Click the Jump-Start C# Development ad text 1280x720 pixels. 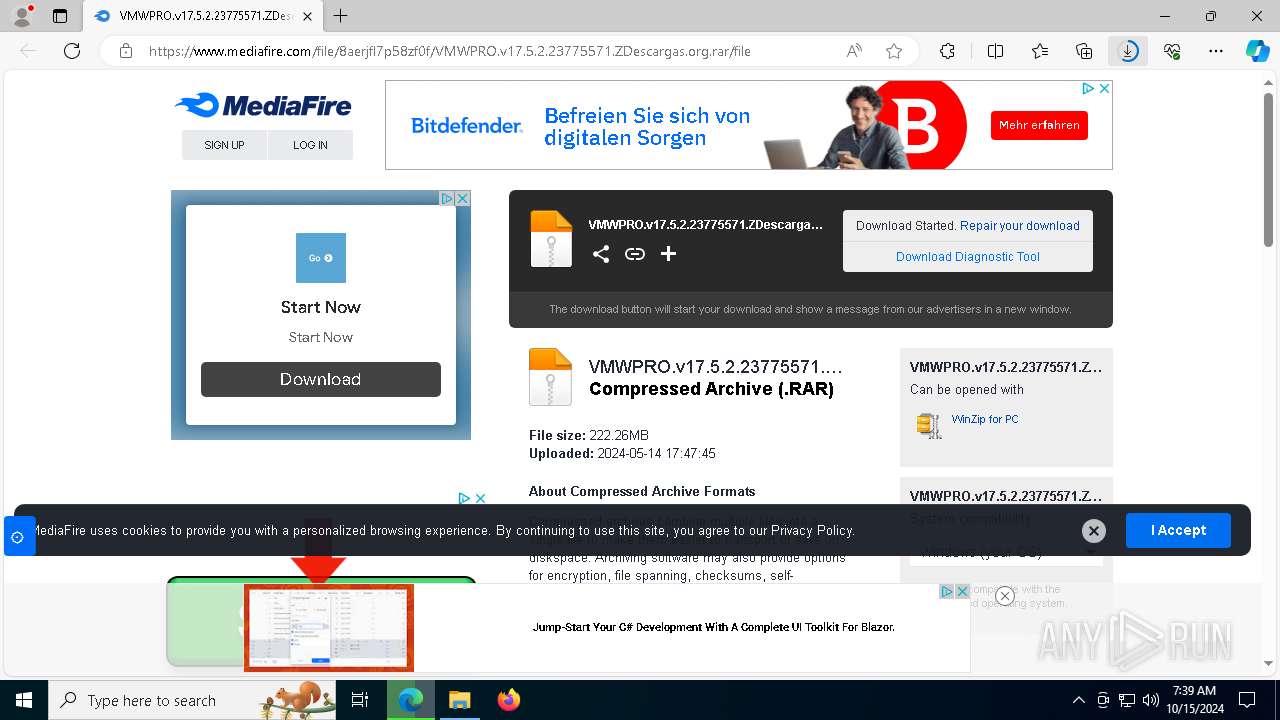pyautogui.click(x=713, y=627)
